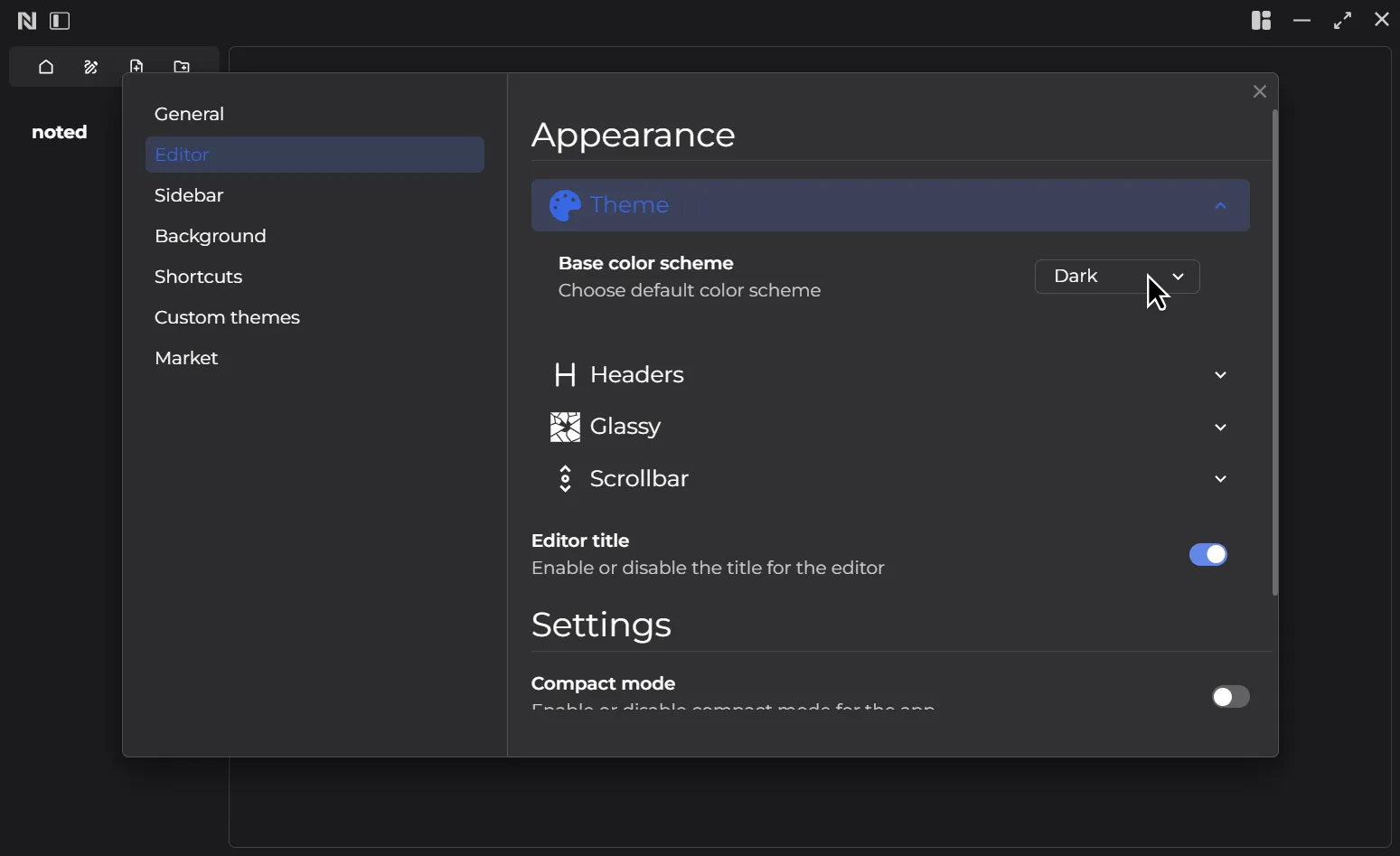Collapse the Theme section
1400x856 pixels.
(890, 205)
